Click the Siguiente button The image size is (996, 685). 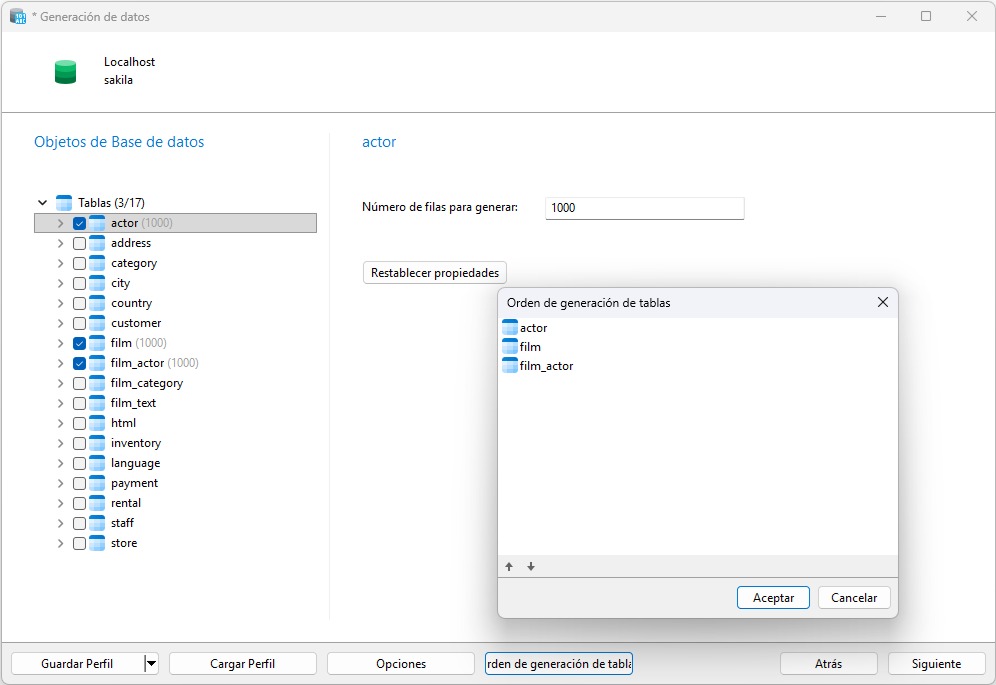936,663
